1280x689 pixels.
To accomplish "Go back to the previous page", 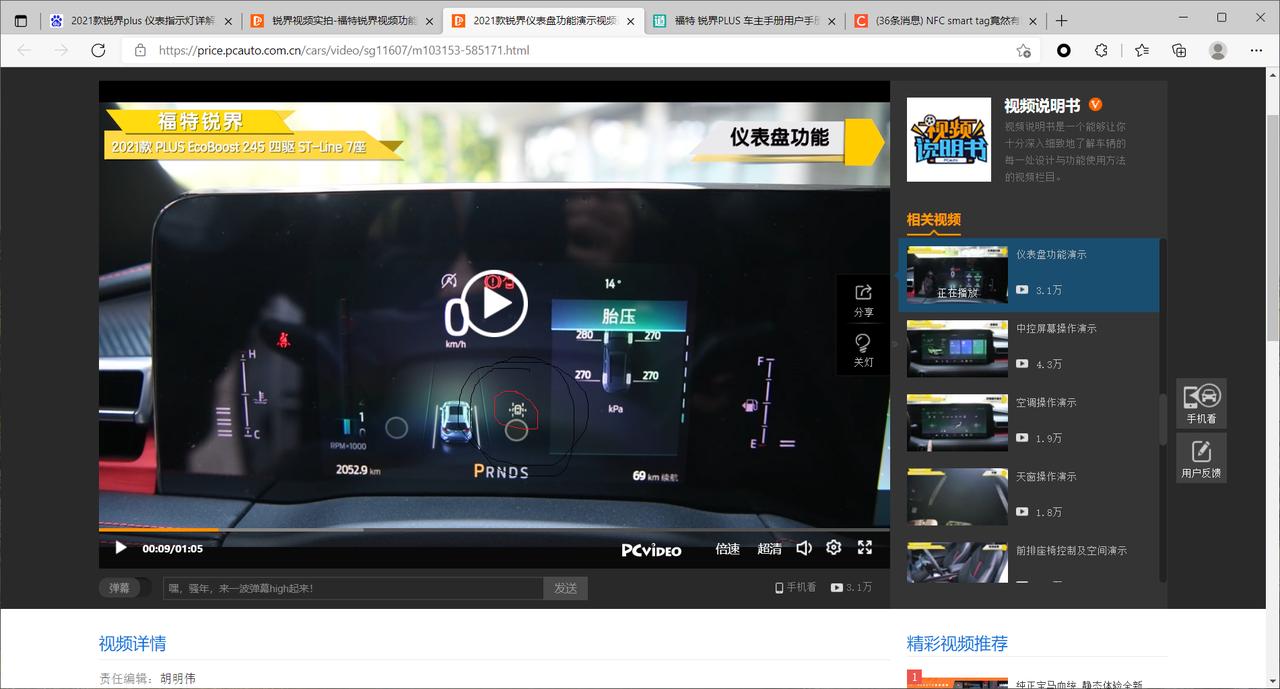I will click(24, 50).
